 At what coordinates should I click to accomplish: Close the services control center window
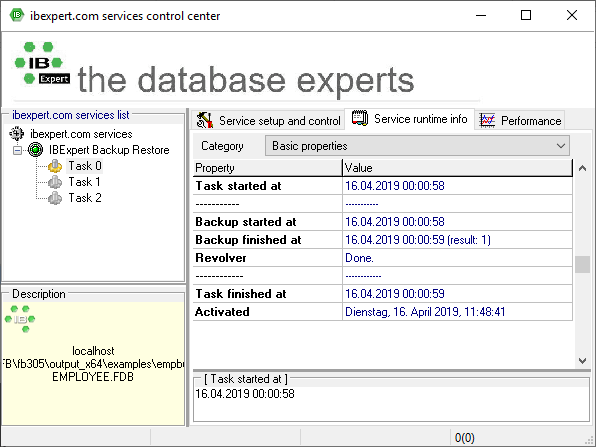tap(572, 16)
